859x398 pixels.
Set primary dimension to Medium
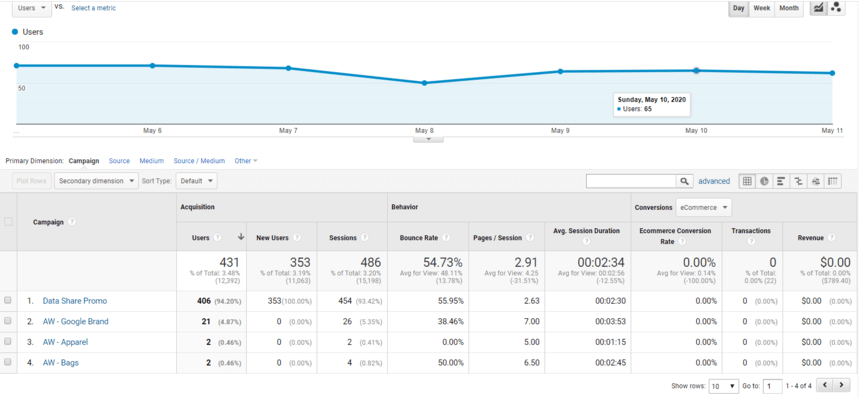pos(152,161)
